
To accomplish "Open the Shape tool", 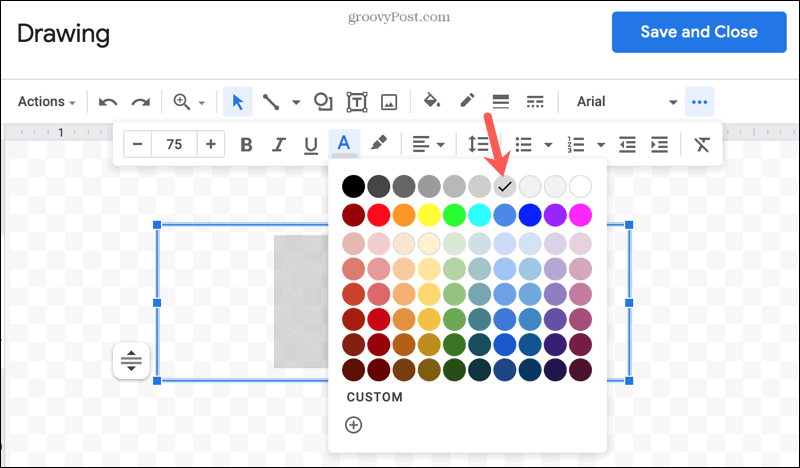I will [323, 102].
